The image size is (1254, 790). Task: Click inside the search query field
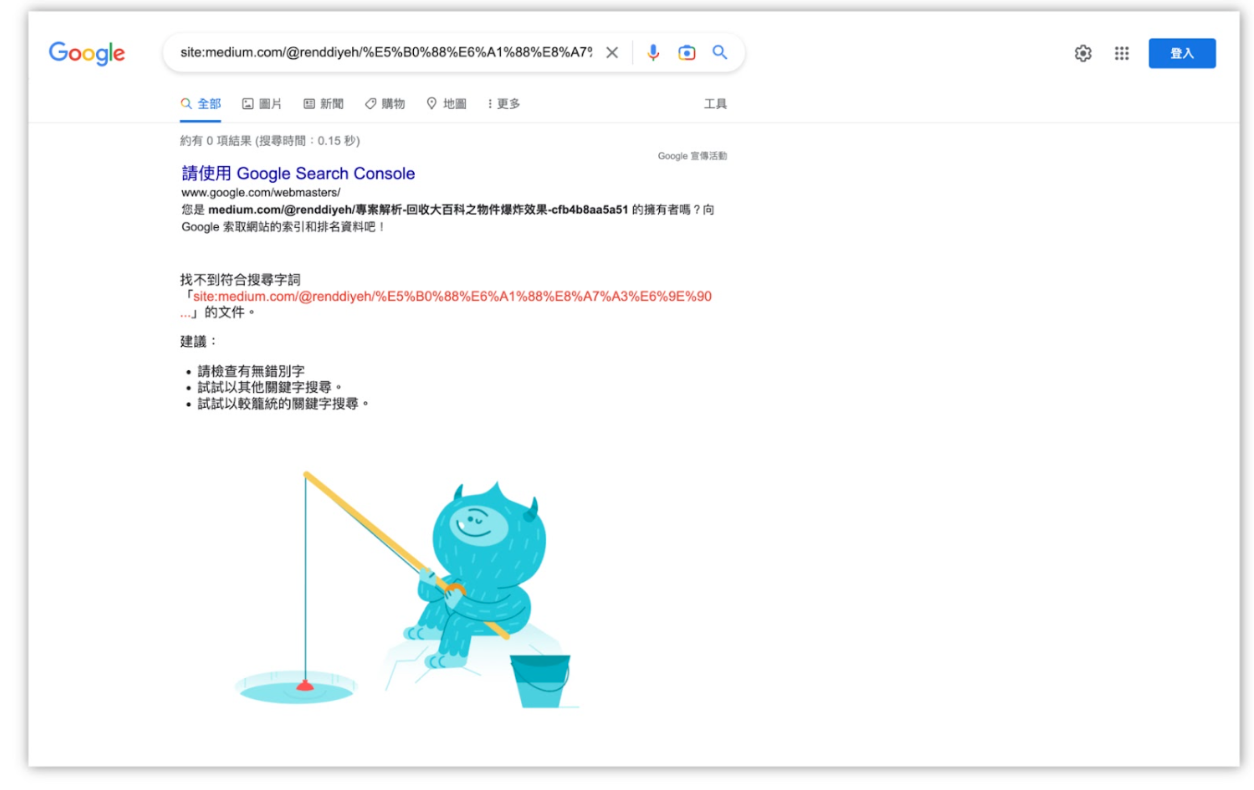tap(386, 53)
